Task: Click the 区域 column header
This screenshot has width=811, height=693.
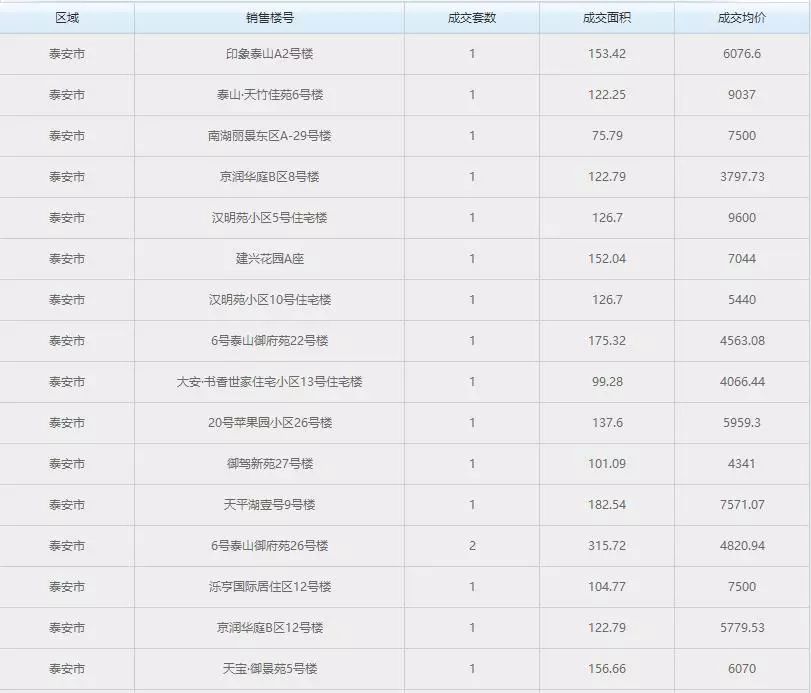Action: (67, 18)
